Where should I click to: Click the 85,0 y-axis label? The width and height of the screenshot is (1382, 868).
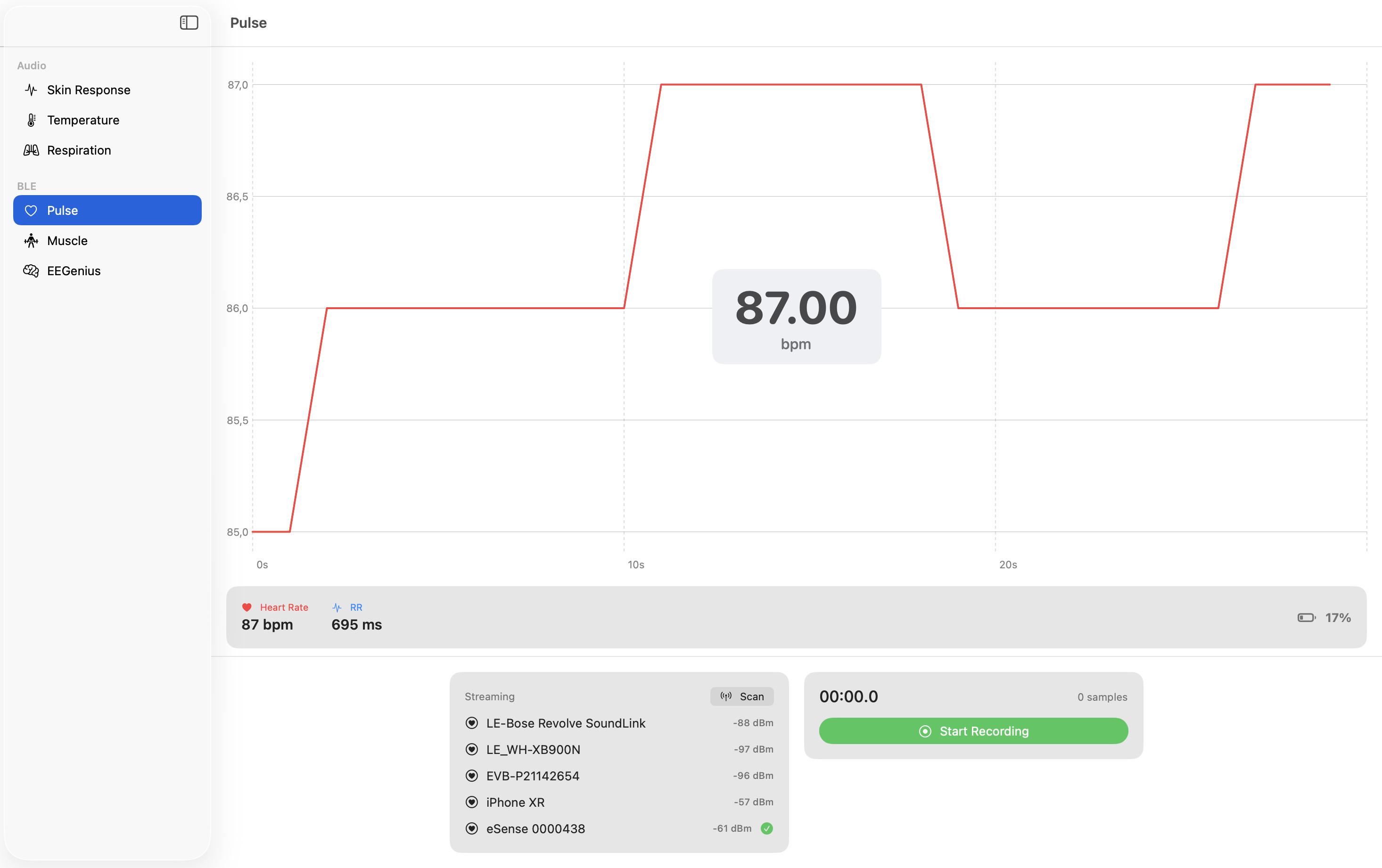(x=237, y=532)
